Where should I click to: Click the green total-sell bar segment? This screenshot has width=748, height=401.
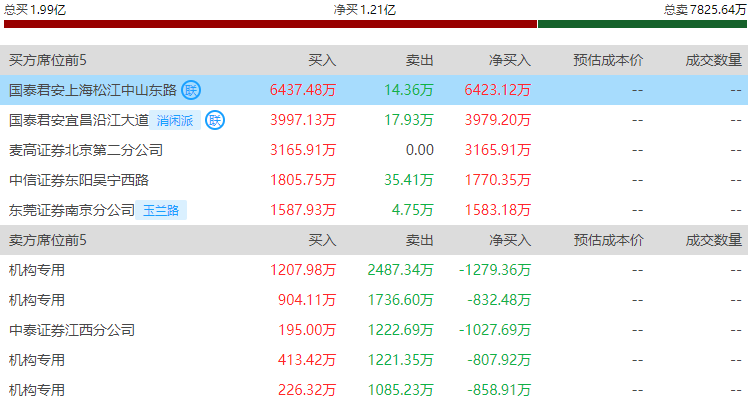pos(642,24)
